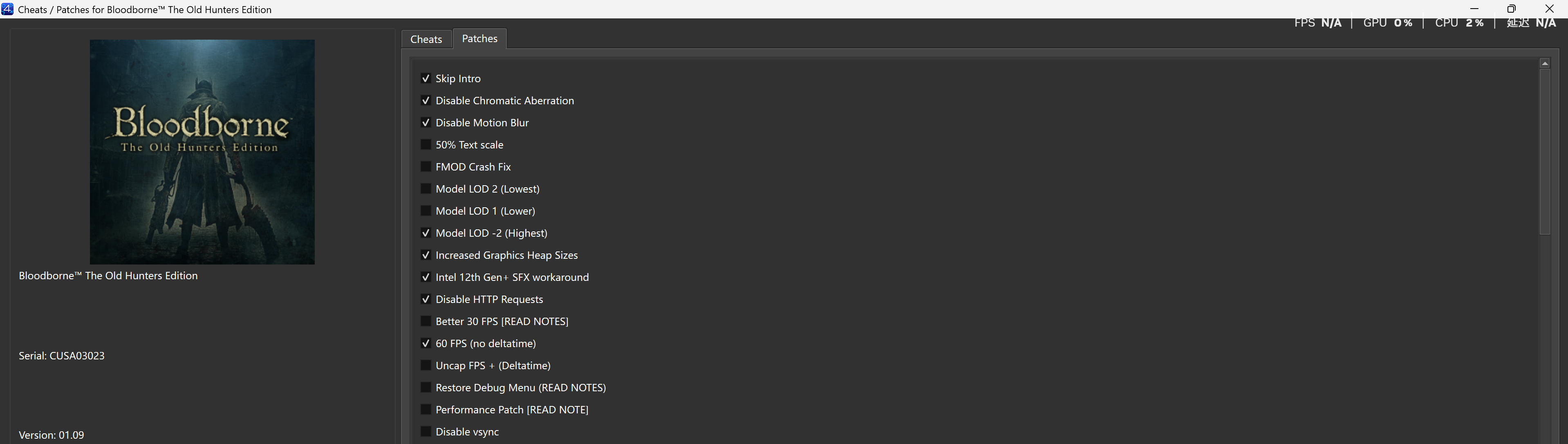
Task: Uncheck Disable HTTP Requests
Action: (426, 299)
